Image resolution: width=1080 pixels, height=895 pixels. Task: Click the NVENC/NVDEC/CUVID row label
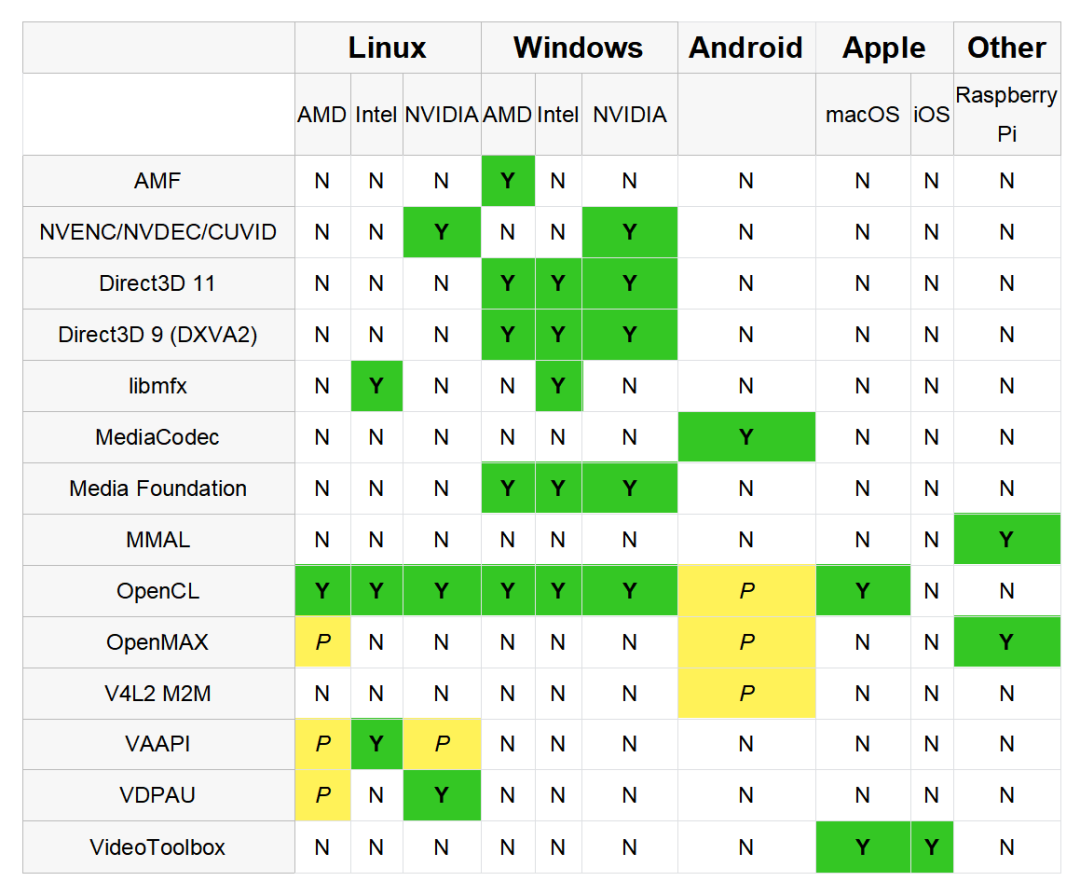point(158,232)
